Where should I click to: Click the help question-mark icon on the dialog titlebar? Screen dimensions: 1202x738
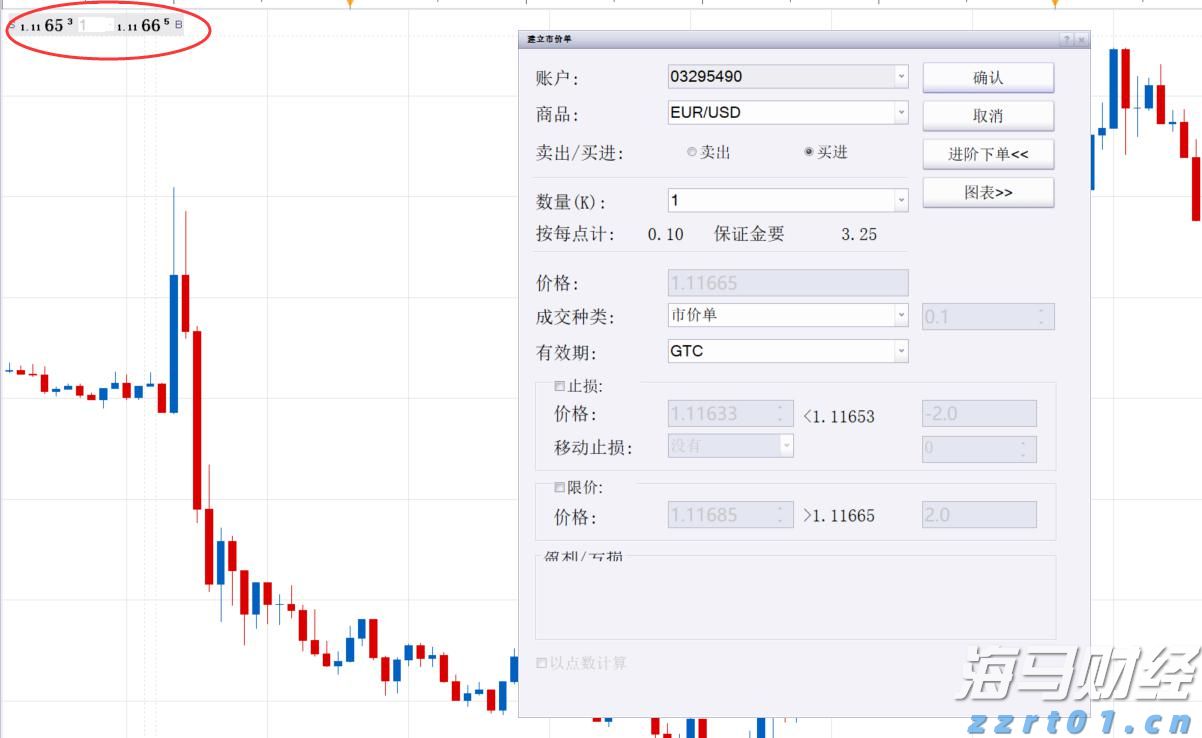click(x=1065, y=40)
